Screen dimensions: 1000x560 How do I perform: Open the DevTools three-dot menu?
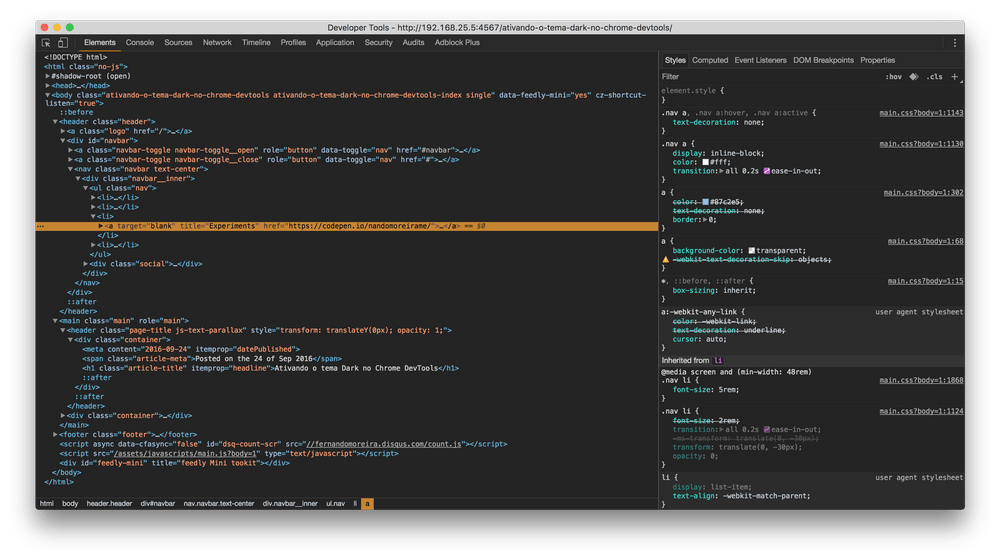pos(955,43)
